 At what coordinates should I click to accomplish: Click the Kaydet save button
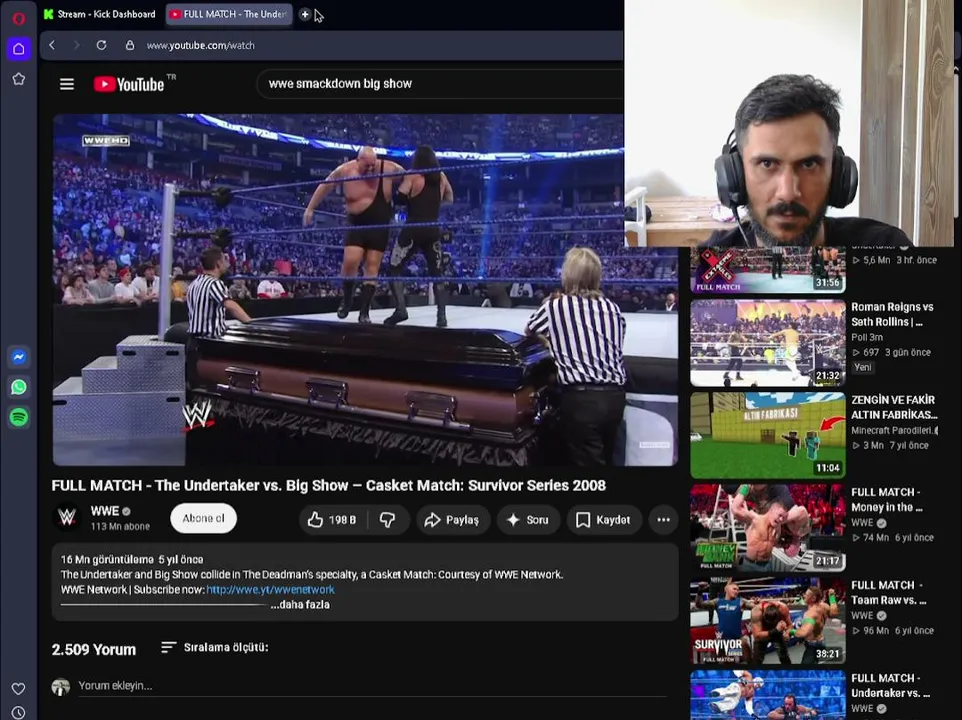[x=604, y=520]
